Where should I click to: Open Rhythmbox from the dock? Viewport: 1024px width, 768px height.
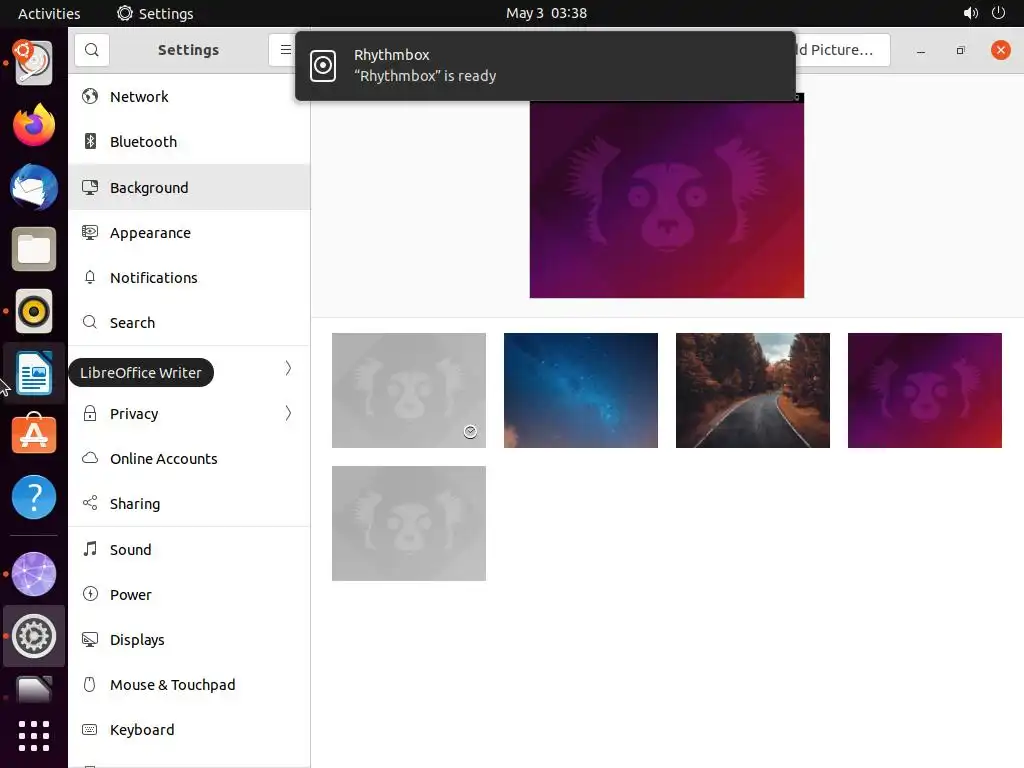pyautogui.click(x=34, y=311)
